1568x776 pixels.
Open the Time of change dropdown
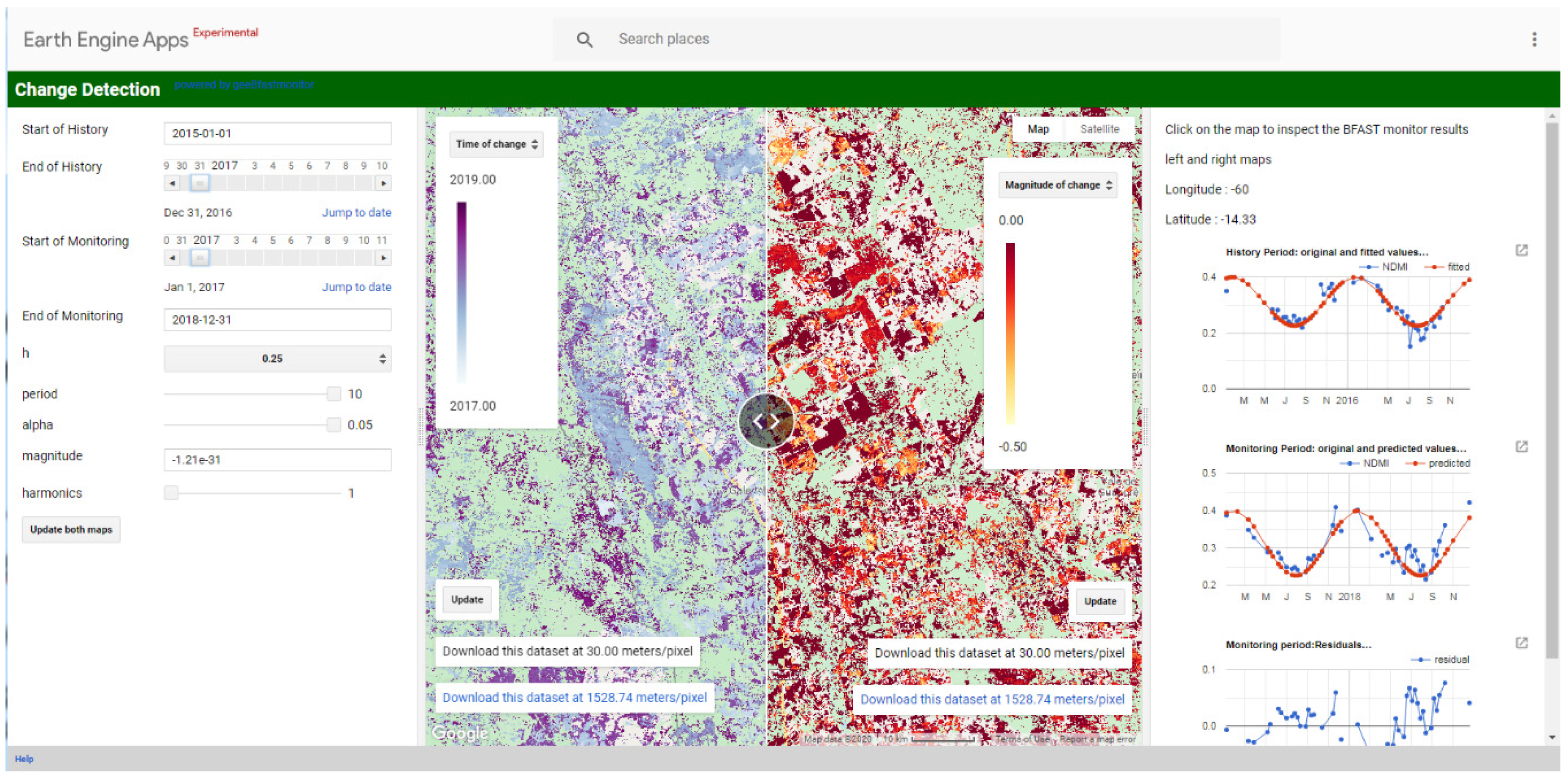pos(497,144)
